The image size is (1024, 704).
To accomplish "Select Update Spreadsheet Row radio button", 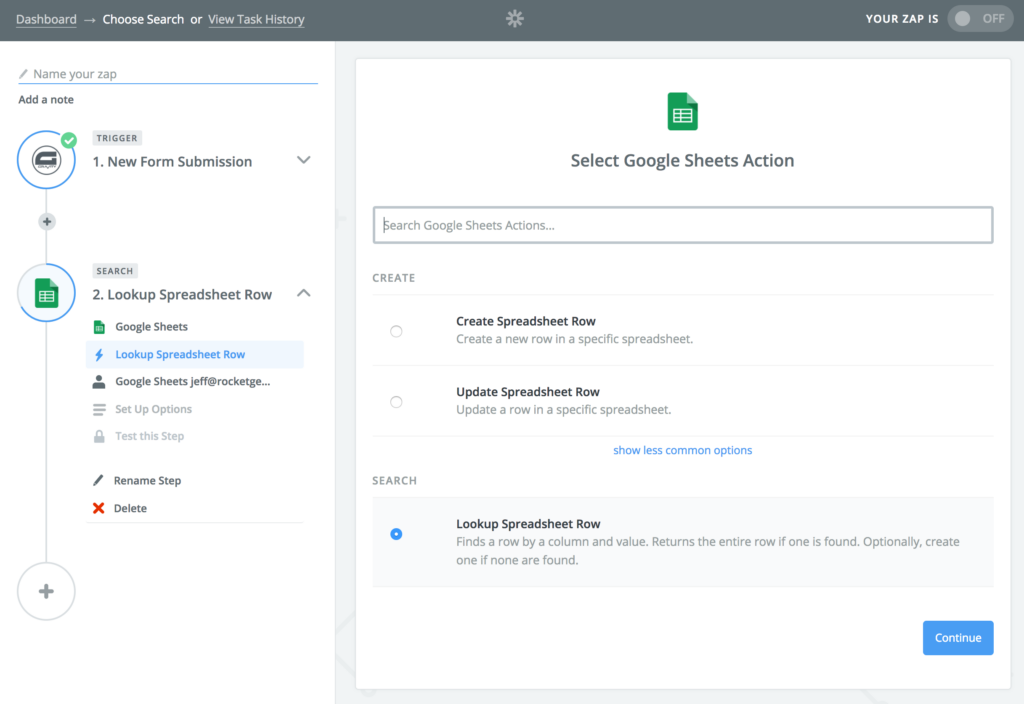I will [x=396, y=402].
